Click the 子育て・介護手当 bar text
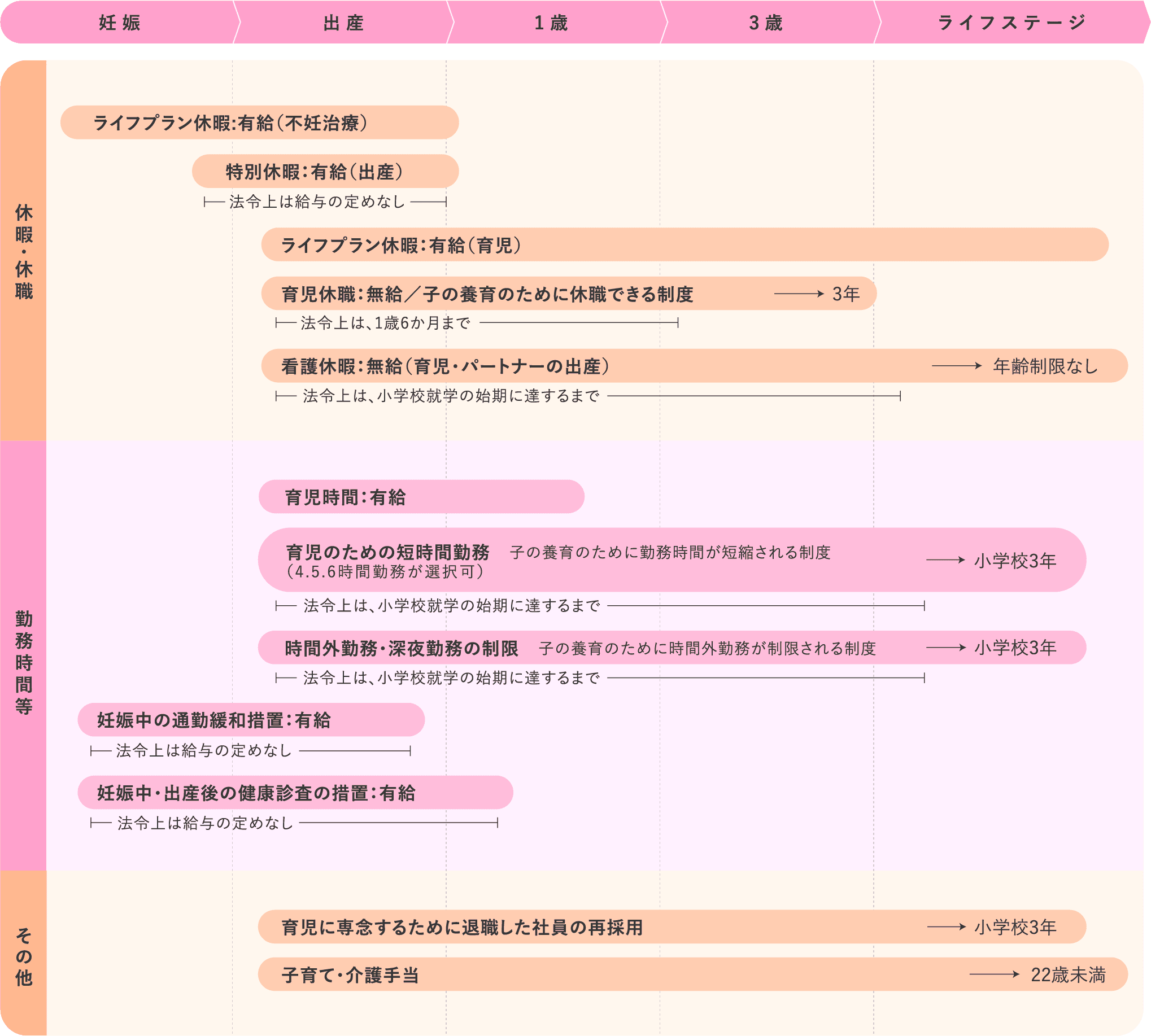Image resolution: width=1151 pixels, height=1036 pixels. click(x=350, y=975)
